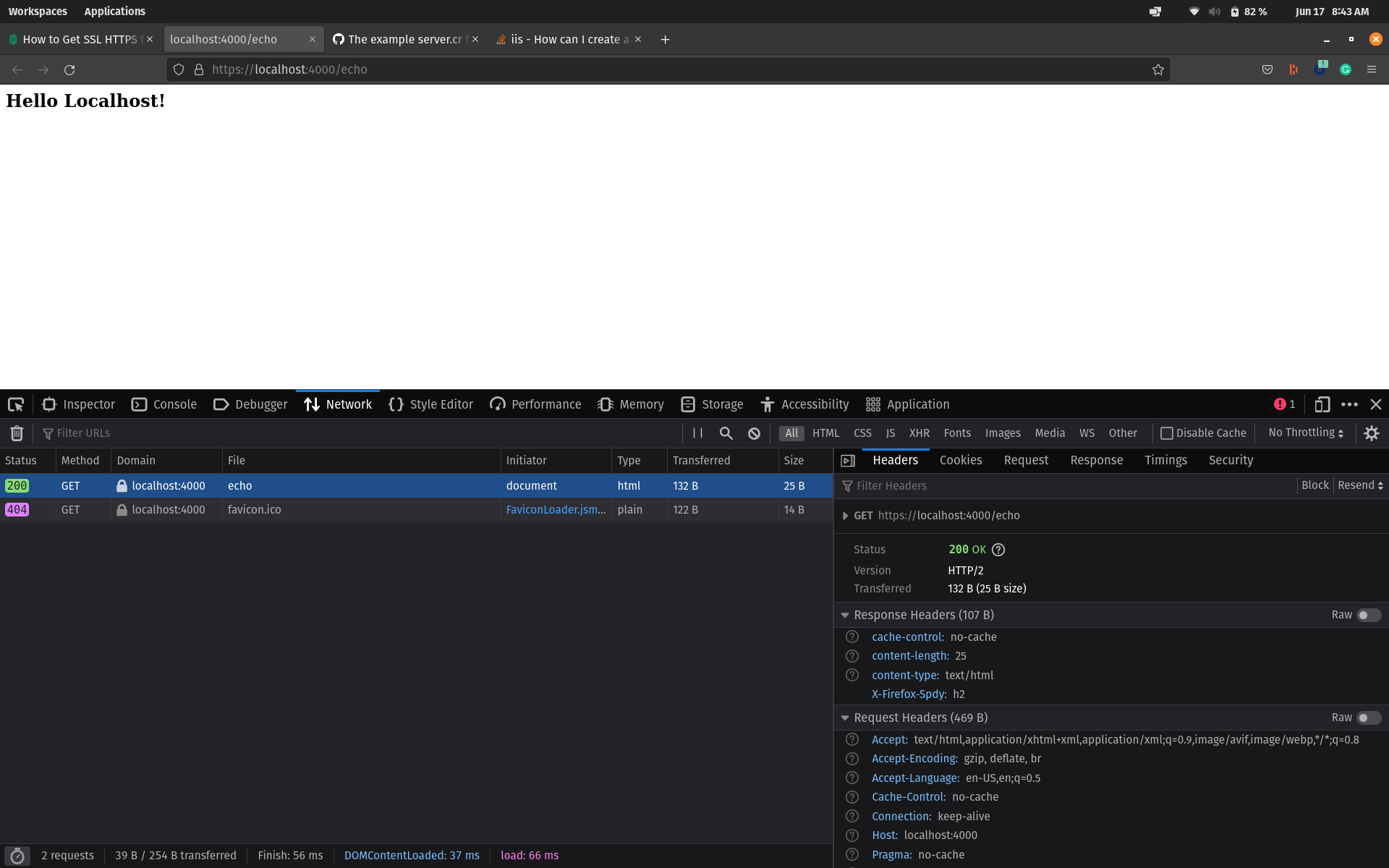This screenshot has width=1389, height=868.
Task: Open the No Throttling dropdown
Action: tap(1304, 433)
